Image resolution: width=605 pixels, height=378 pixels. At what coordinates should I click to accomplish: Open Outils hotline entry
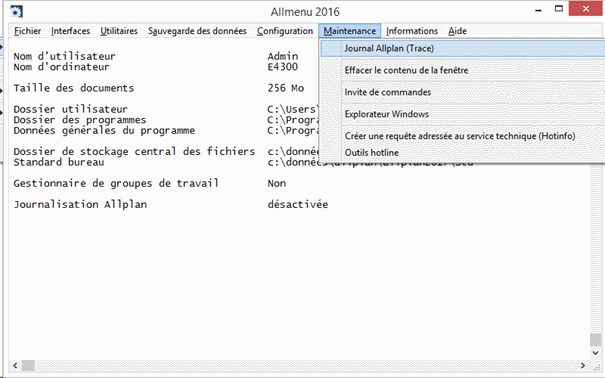[x=463, y=153]
